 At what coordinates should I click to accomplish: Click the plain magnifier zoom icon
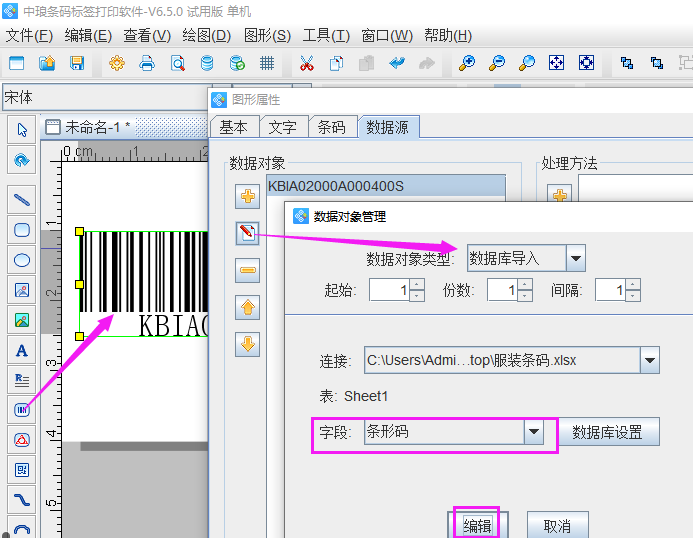pyautogui.click(x=526, y=63)
